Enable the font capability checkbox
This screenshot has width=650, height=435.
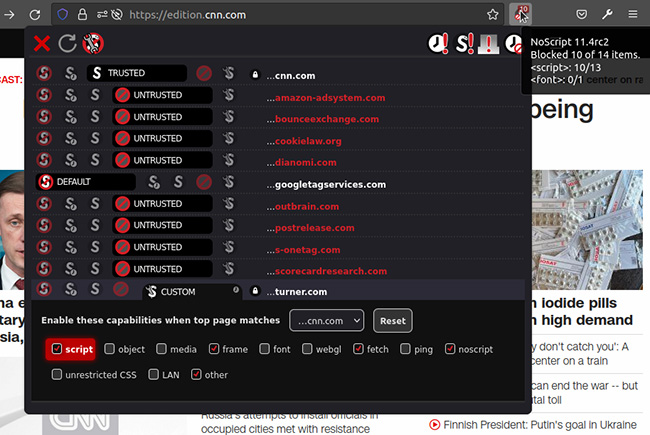tap(264, 349)
